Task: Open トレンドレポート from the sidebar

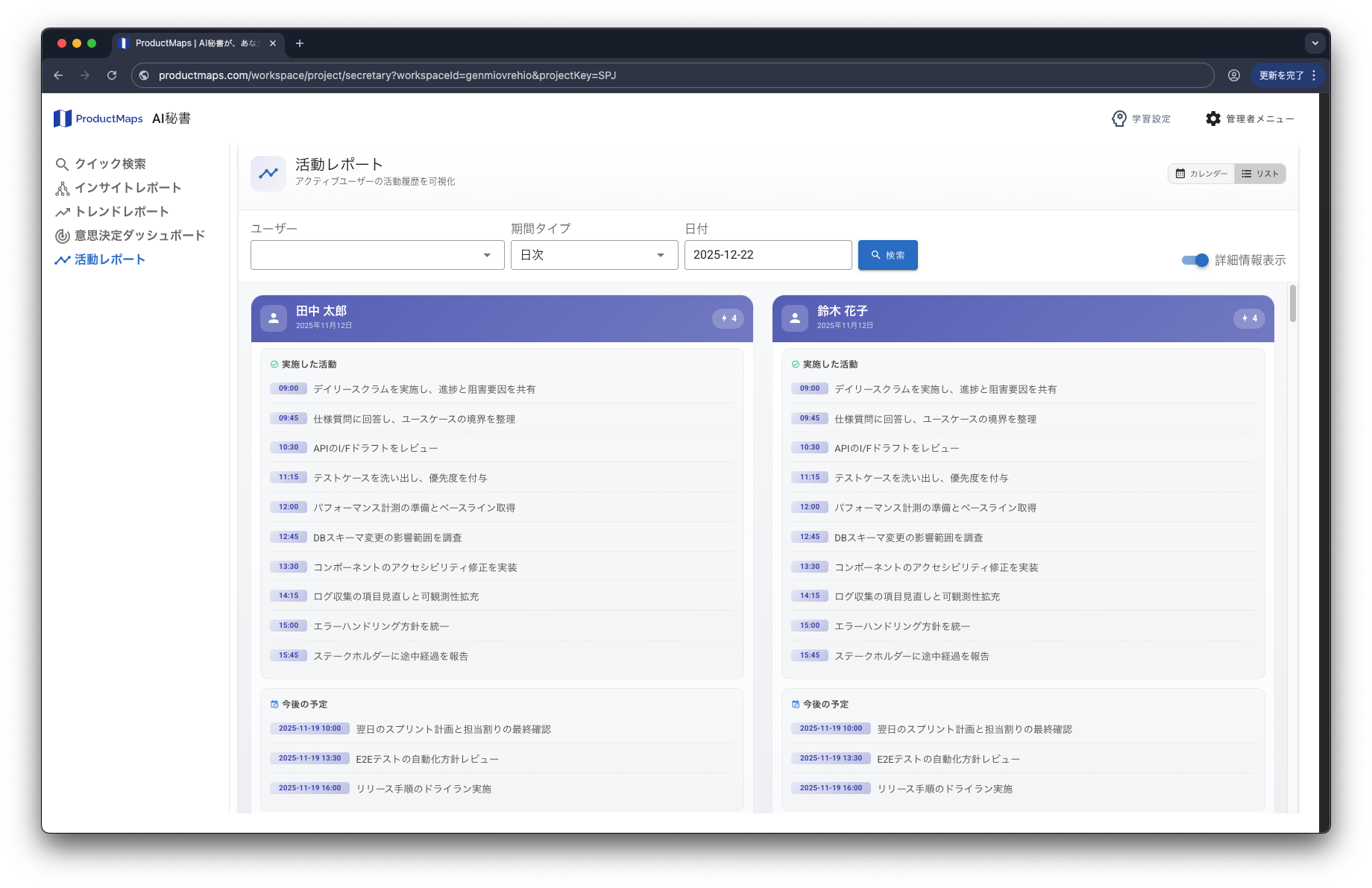Action: [x=63, y=212]
